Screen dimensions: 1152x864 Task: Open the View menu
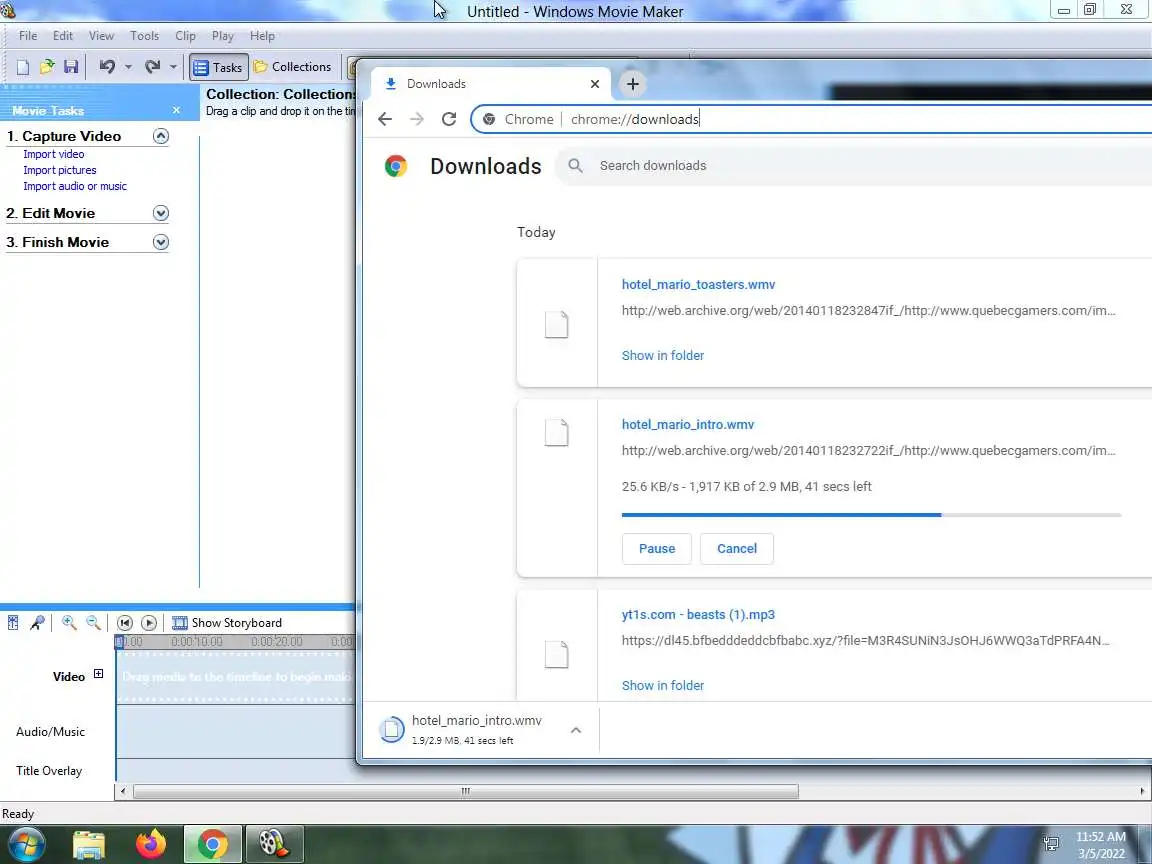[x=101, y=36]
